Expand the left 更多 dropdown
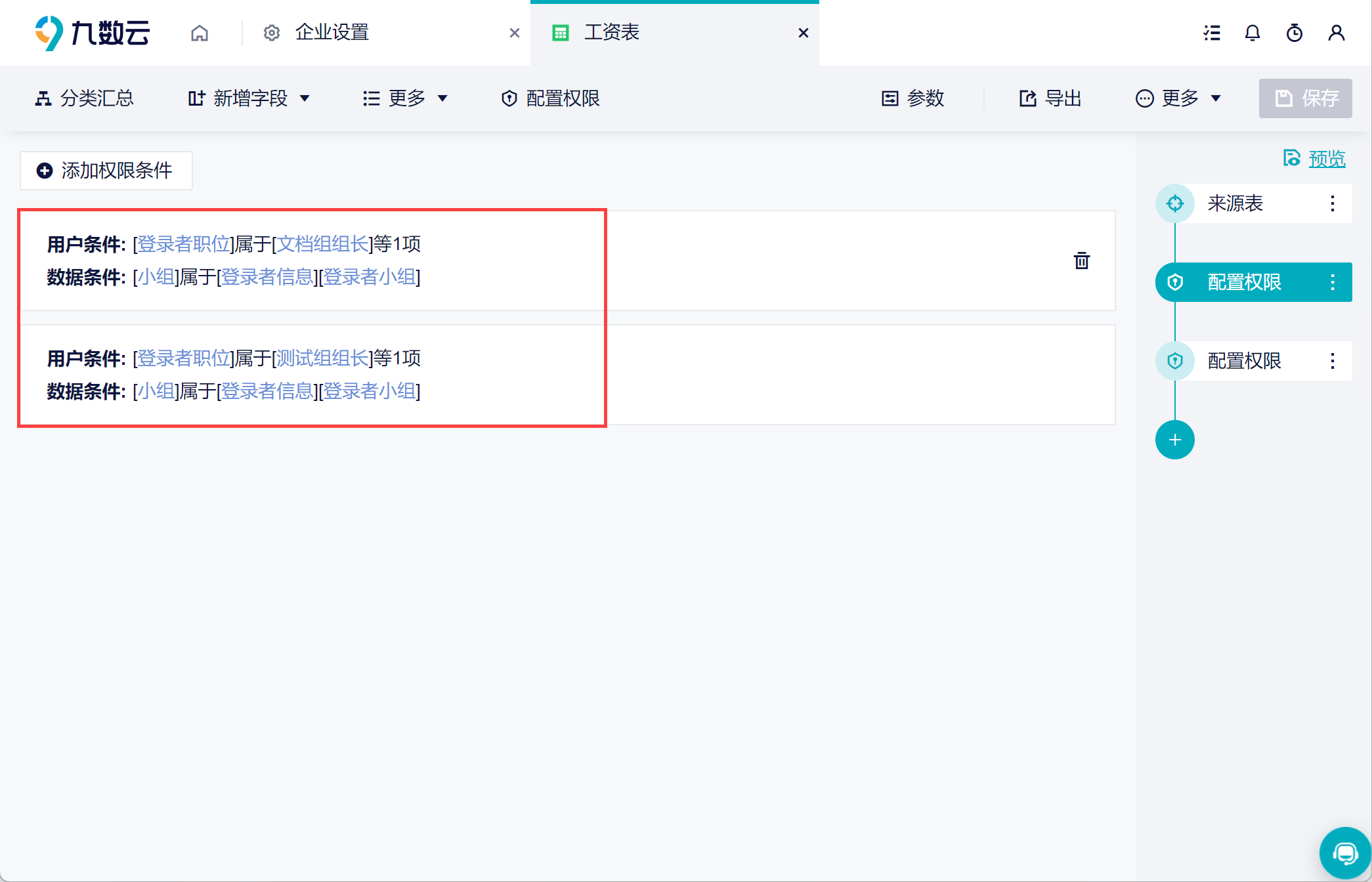This screenshot has width=1372, height=882. pyautogui.click(x=405, y=98)
